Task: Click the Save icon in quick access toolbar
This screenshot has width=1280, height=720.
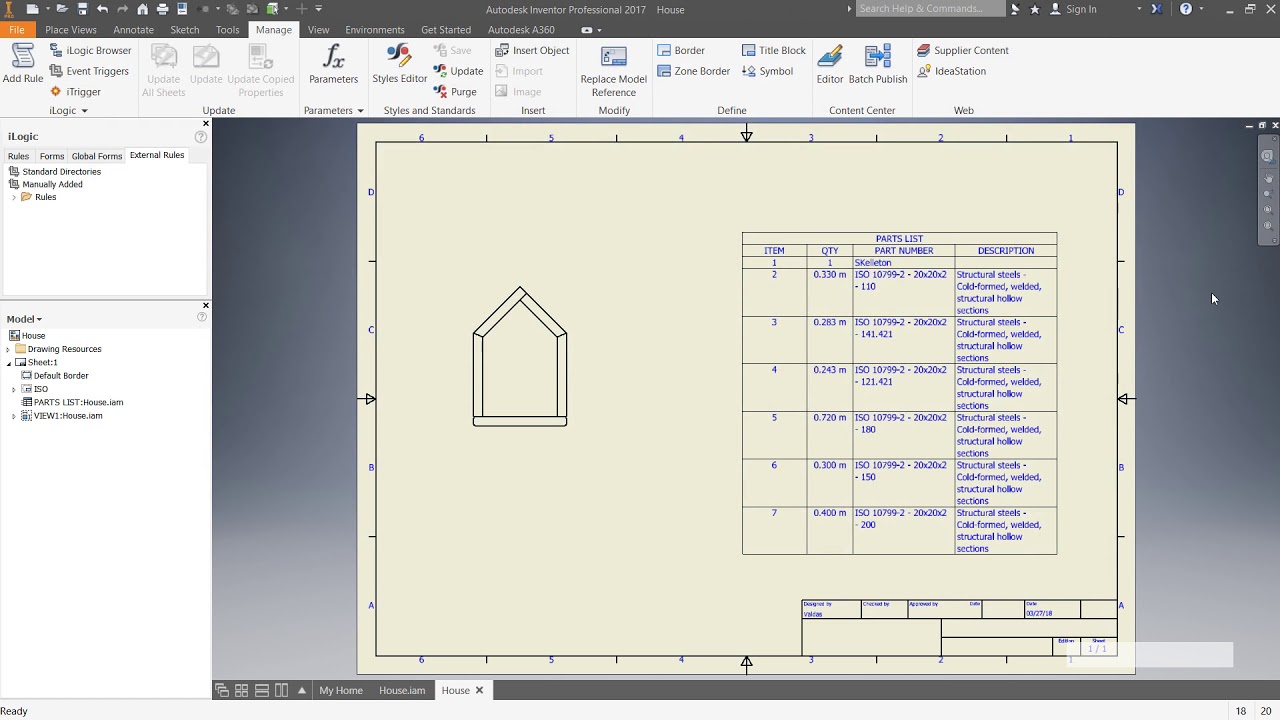Action: tap(82, 9)
